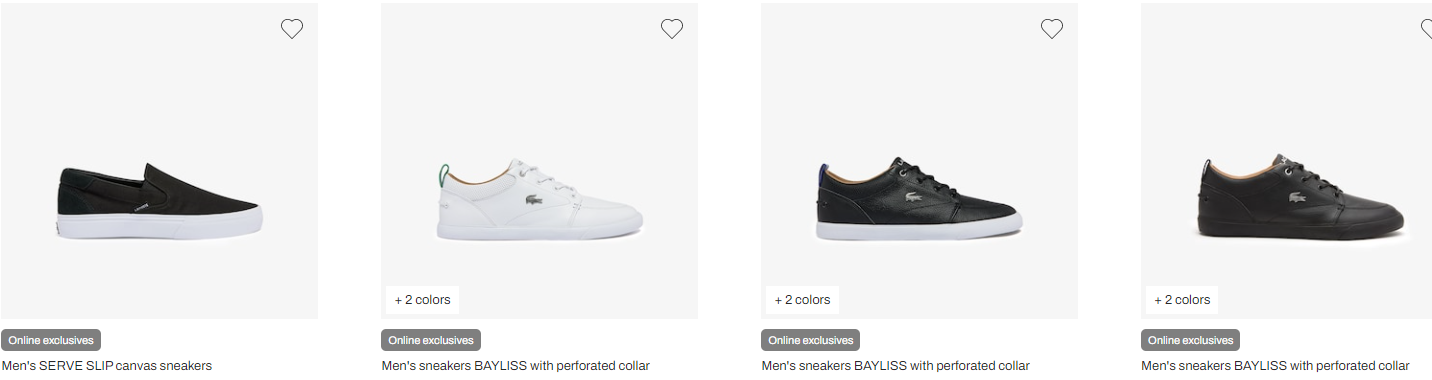Open photo of black BAYLISS with white sole
Screen dimensions: 1432x380
click(919, 161)
